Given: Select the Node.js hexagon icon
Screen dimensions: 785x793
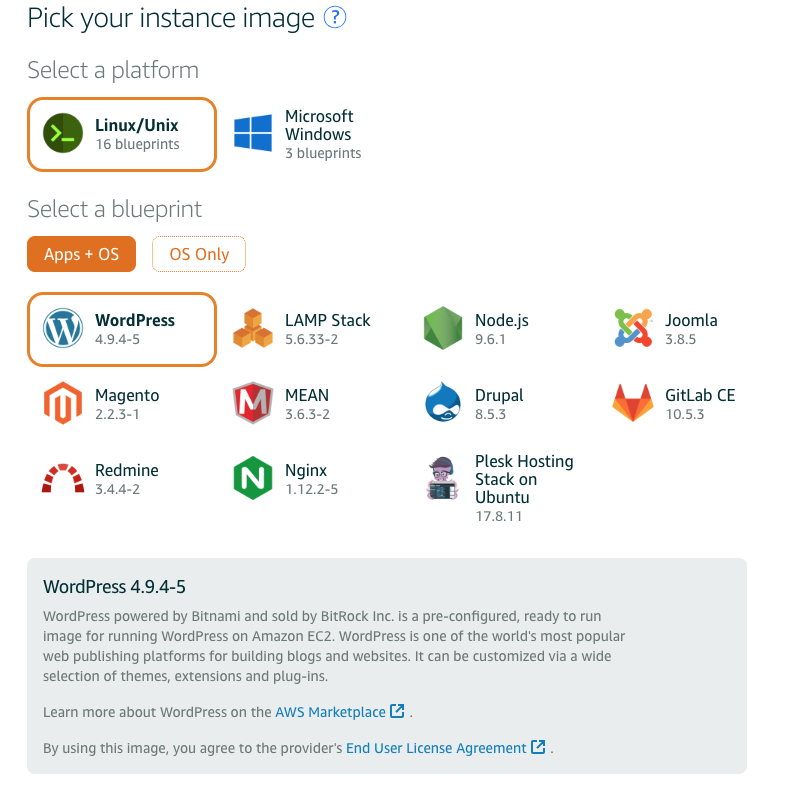Looking at the screenshot, I should click(443, 329).
